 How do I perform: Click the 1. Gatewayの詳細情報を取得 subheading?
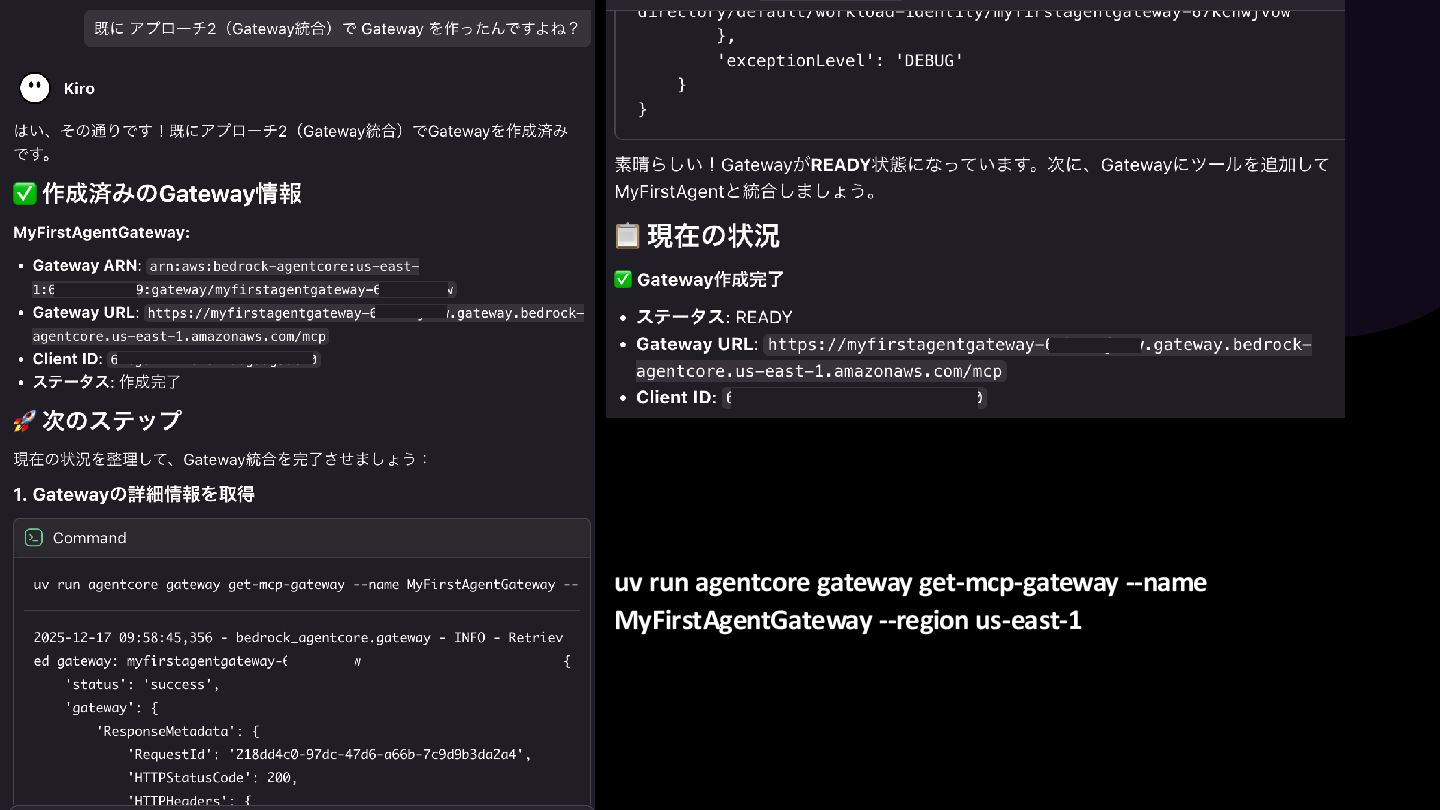(x=134, y=494)
